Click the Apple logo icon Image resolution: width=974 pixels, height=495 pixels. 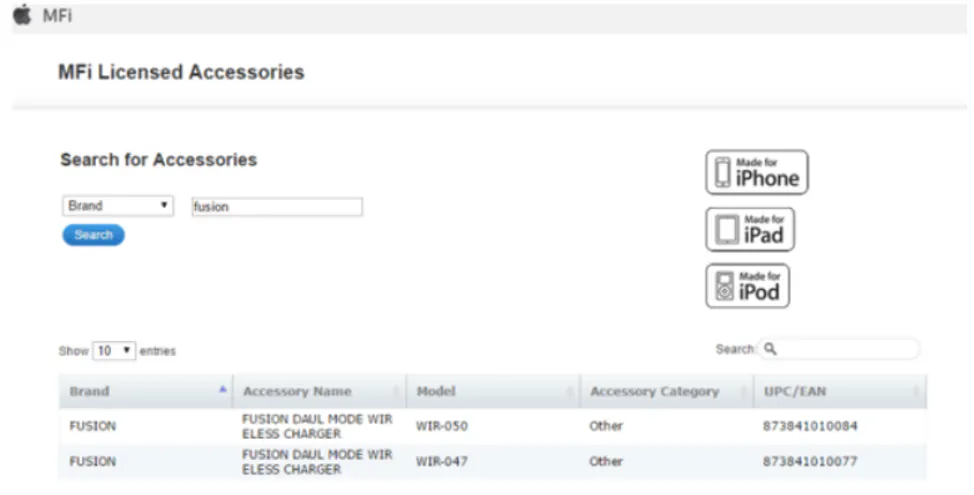point(22,16)
